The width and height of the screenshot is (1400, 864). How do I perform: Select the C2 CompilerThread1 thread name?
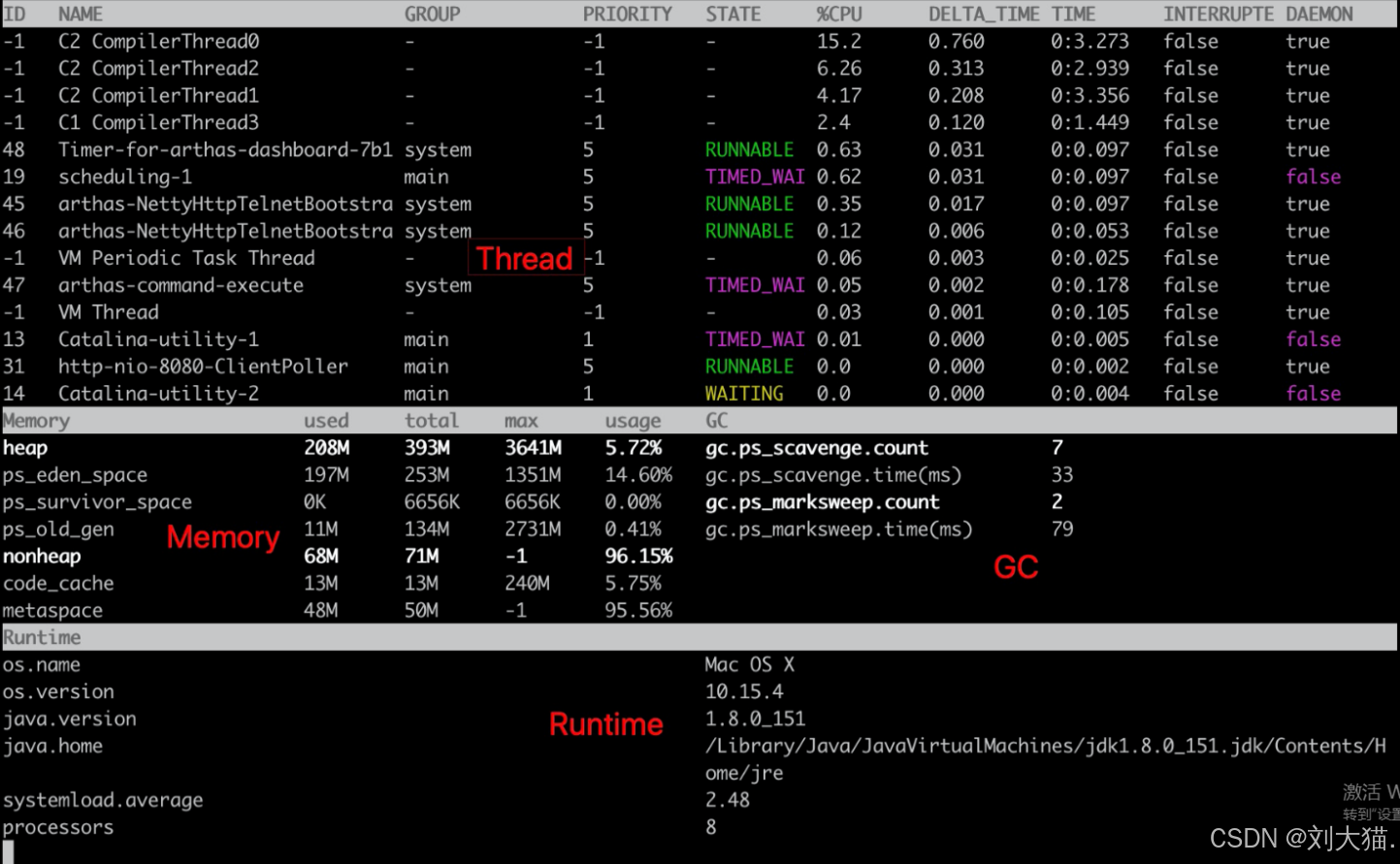coord(159,96)
